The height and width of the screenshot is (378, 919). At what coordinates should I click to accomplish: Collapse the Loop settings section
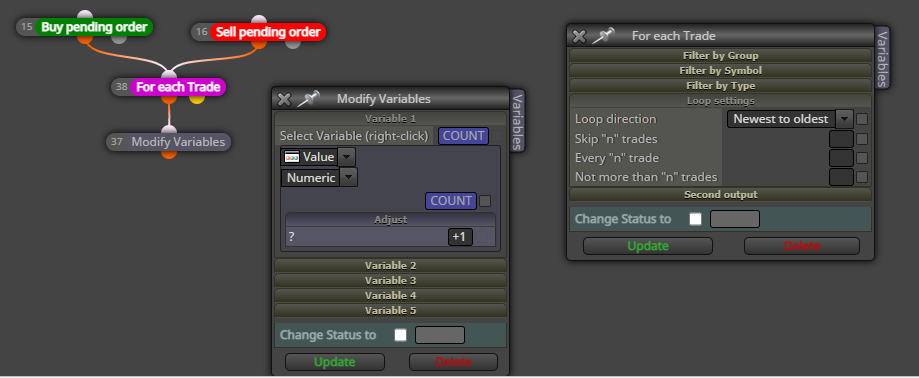click(720, 101)
